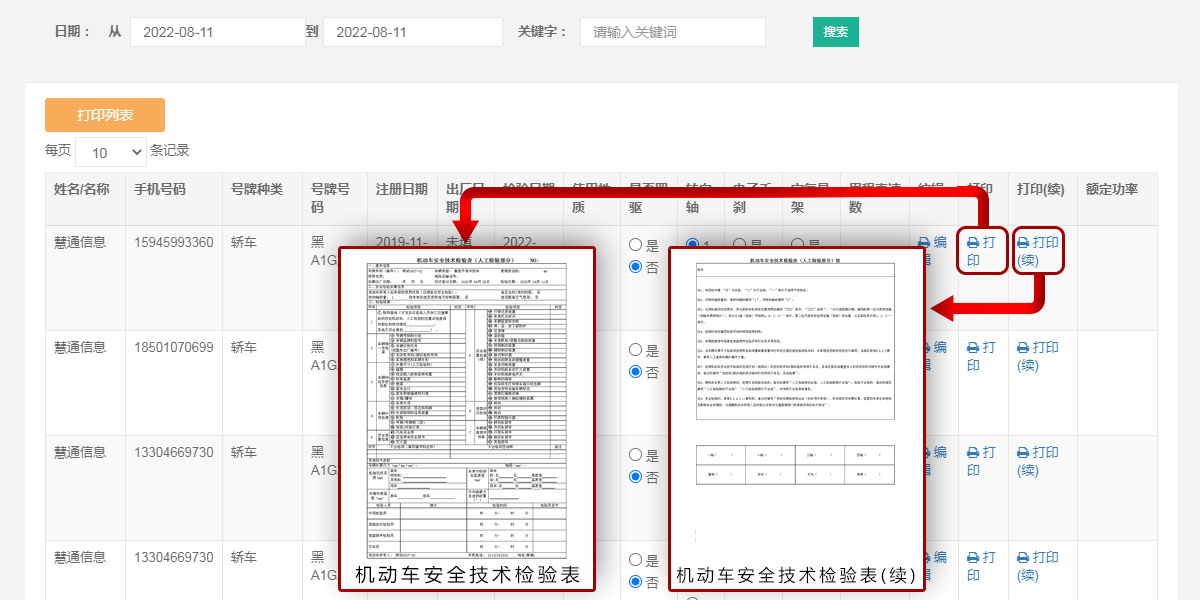
Task: Click the orange 打印列表 button
Action: click(x=105, y=115)
